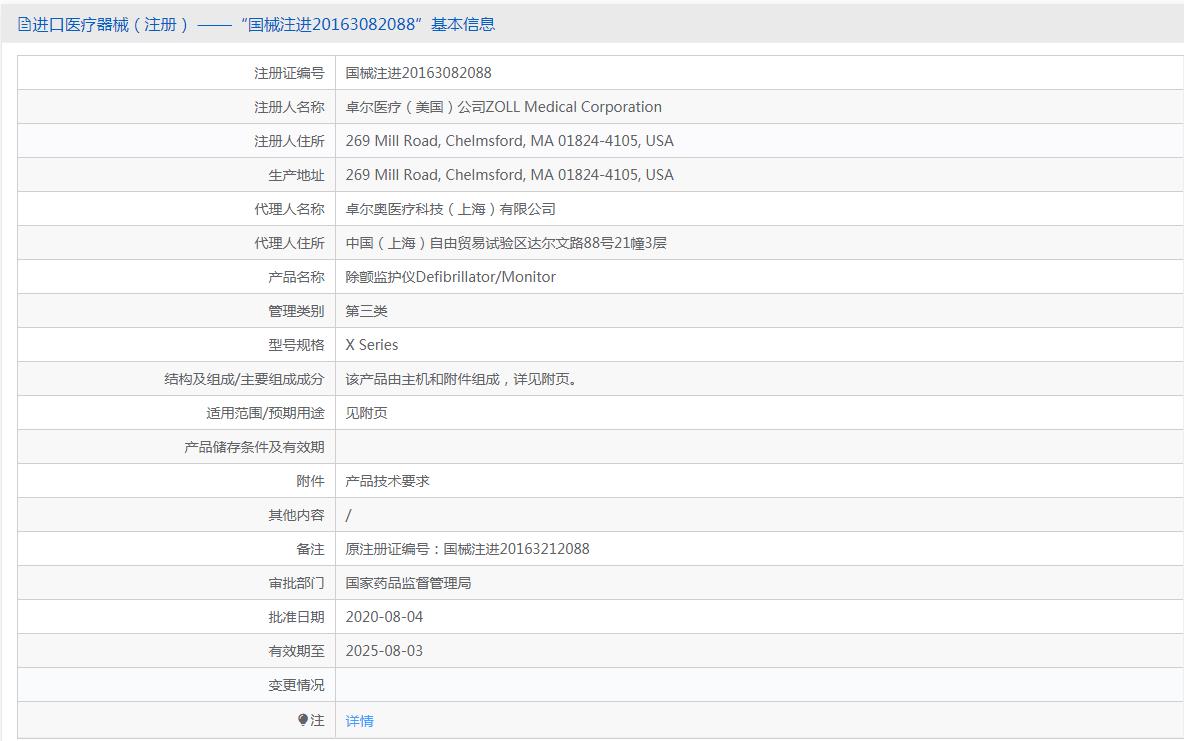
Task: Select product name 除颤监护仪Defibrillator/Monitor
Action: point(451,277)
